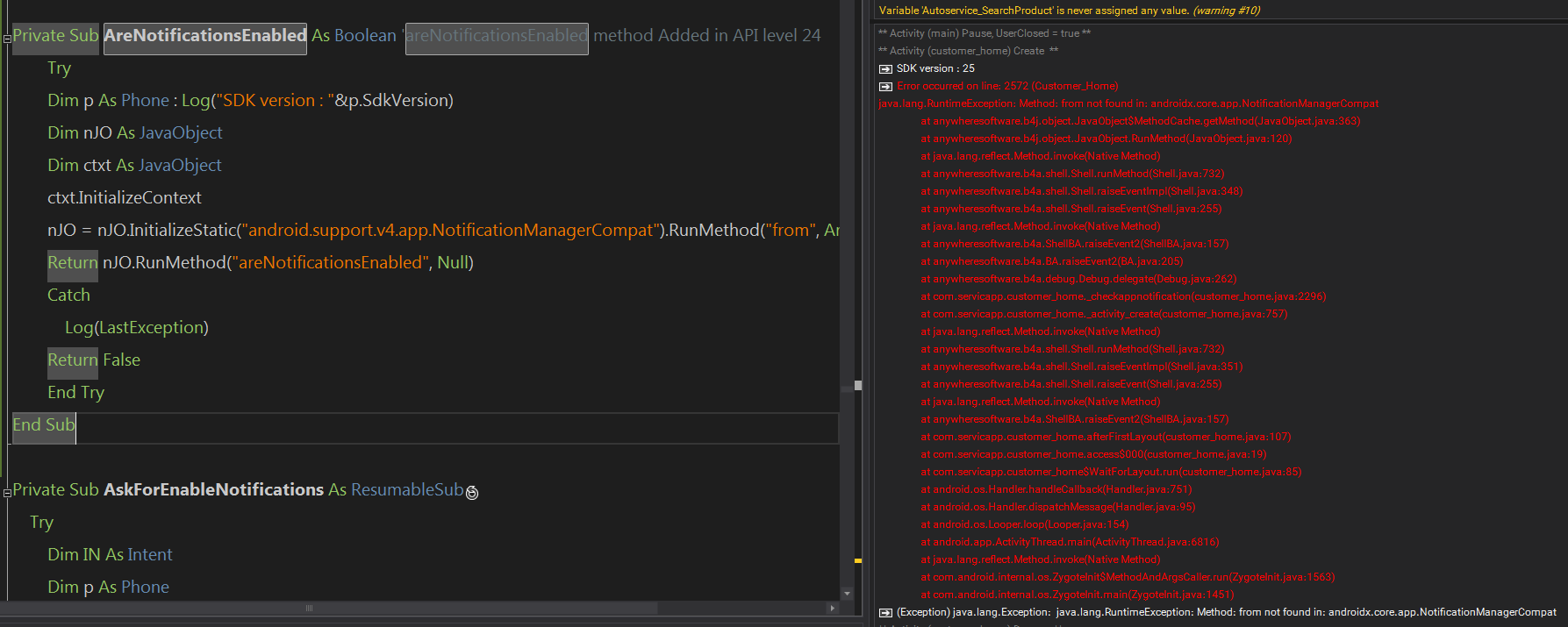1568x627 pixels.
Task: Click the Return False line
Action: click(94, 360)
